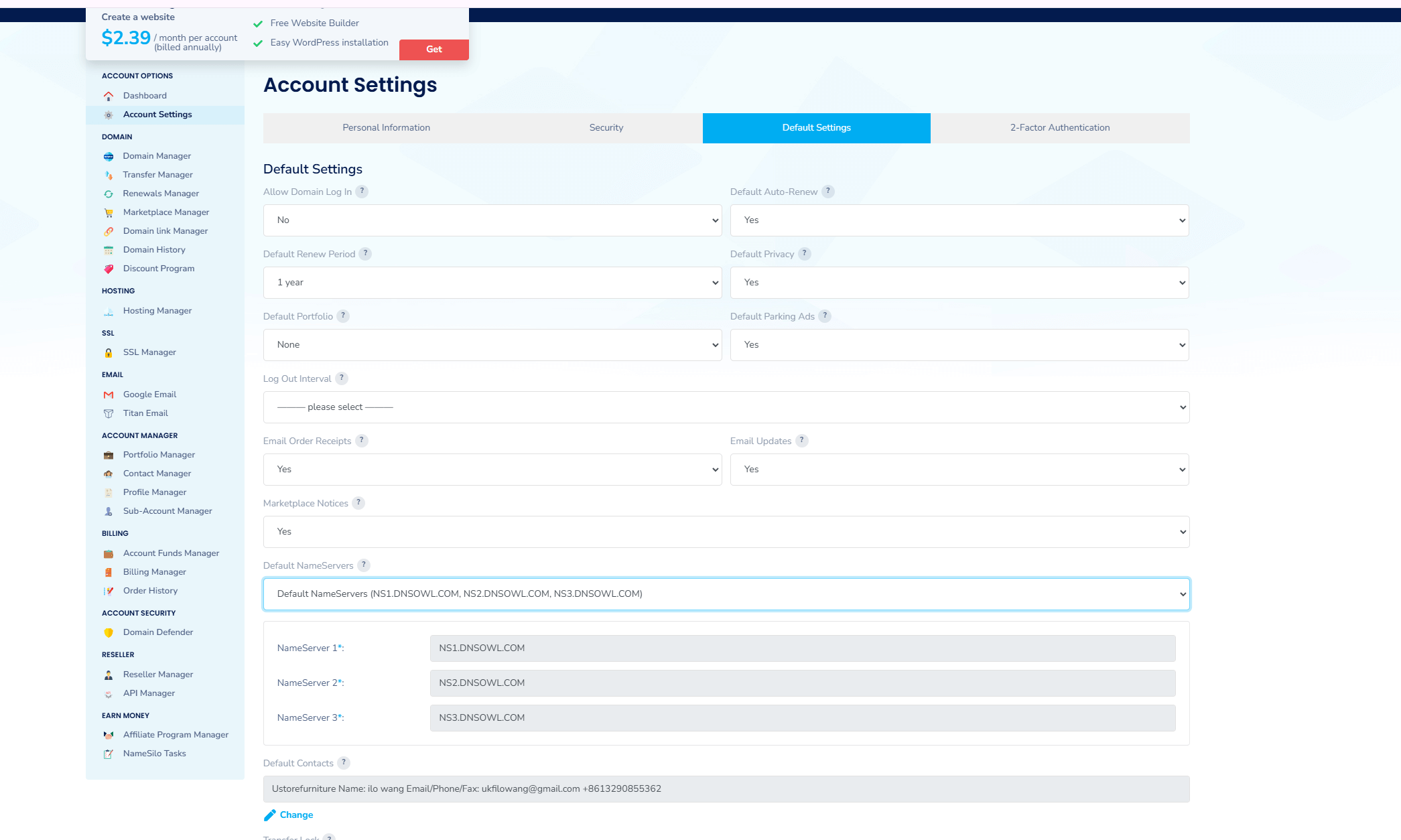Click the Domain Manager globe icon
Image resolution: width=1401 pixels, height=840 pixels.
pos(109,156)
